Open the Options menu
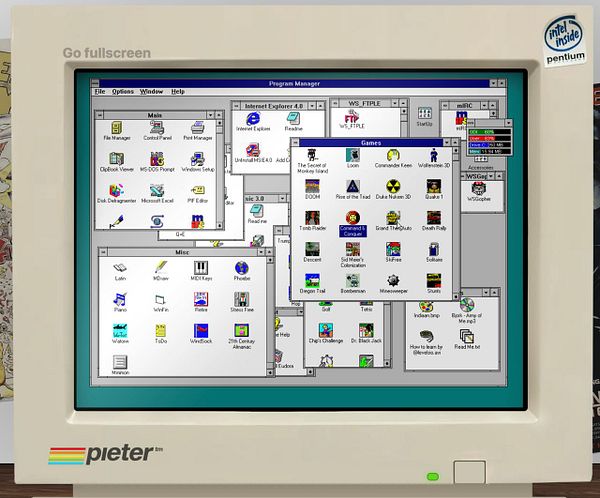This screenshot has width=600, height=498. click(123, 91)
